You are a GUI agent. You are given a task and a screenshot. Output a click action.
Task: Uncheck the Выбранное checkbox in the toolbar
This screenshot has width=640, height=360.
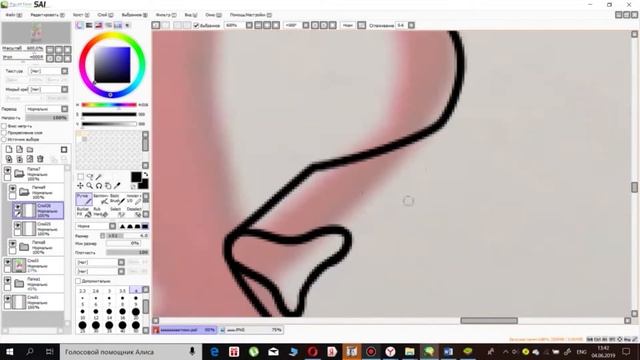pyautogui.click(x=196, y=25)
